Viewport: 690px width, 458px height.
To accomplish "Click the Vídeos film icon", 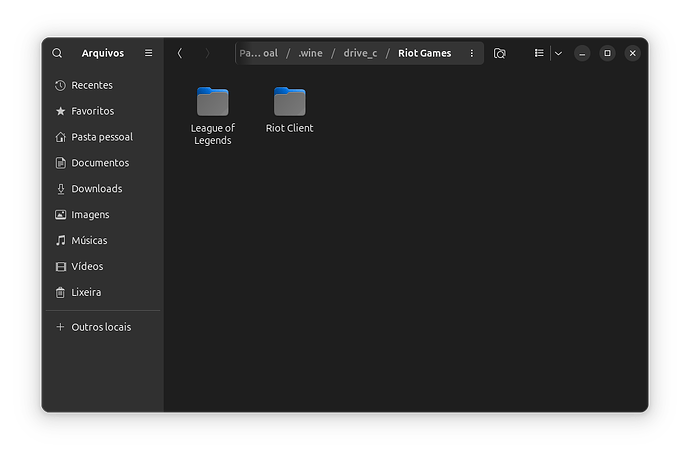I will coord(60,267).
